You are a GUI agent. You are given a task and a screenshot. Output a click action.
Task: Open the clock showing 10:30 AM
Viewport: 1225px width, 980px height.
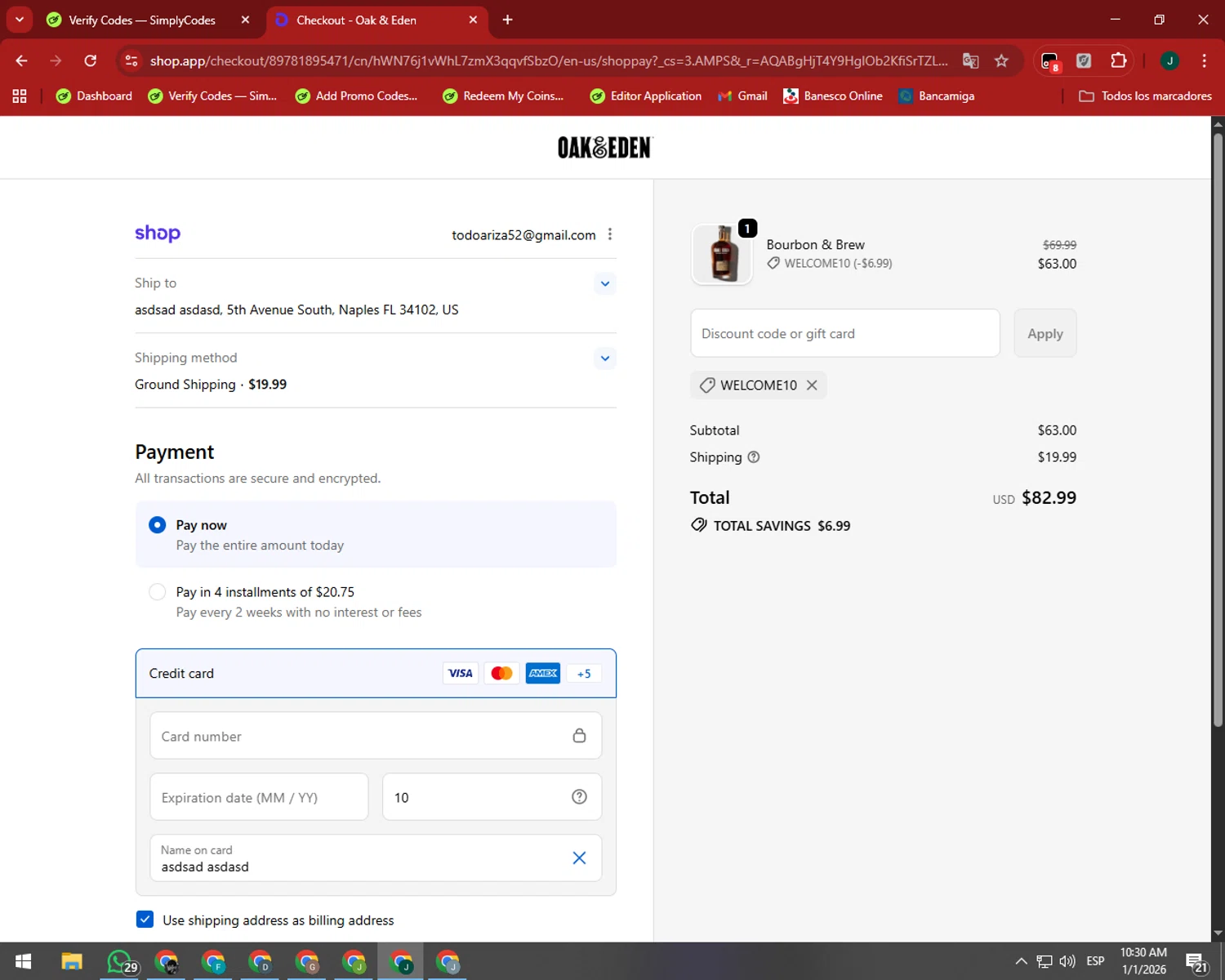[x=1143, y=961]
